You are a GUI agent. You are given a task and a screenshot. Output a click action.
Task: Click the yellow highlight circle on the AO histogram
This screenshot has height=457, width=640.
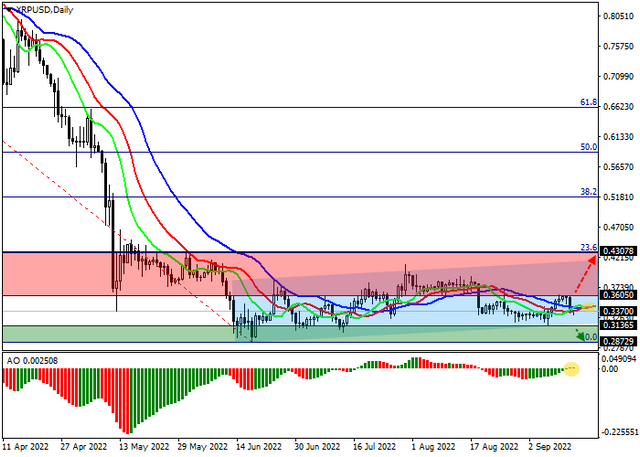click(571, 369)
